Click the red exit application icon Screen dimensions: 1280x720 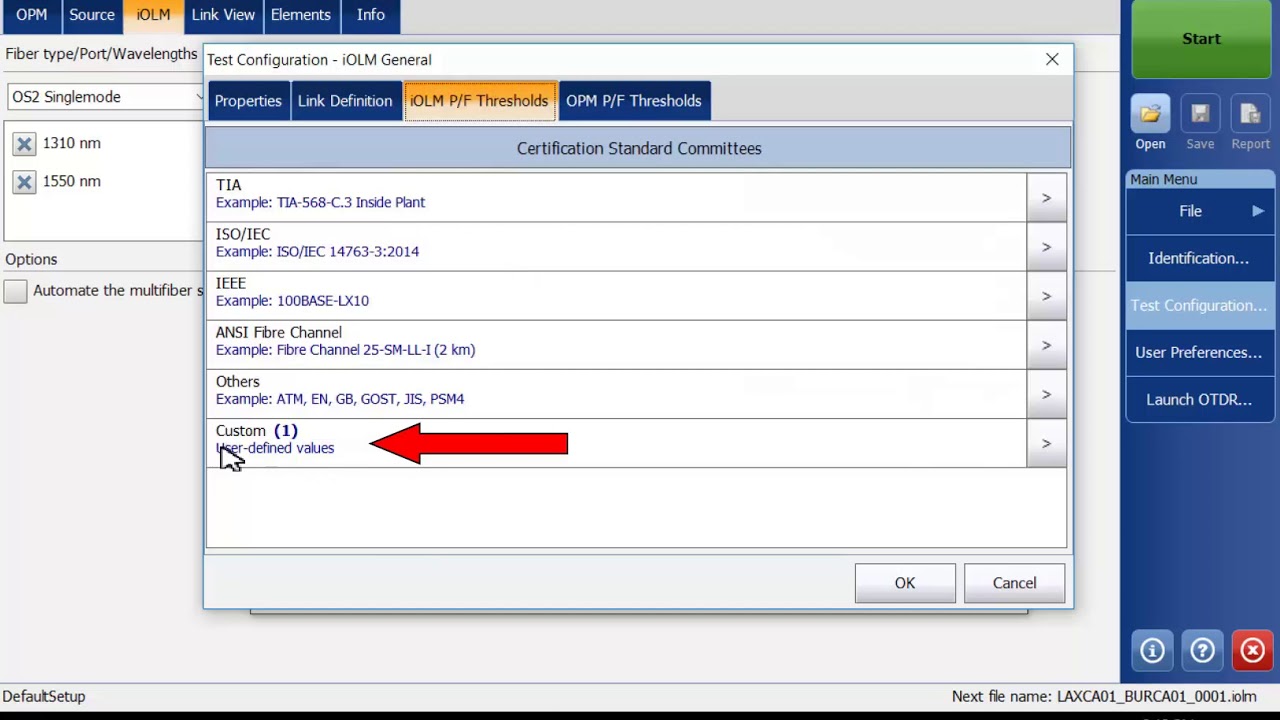[x=1252, y=651]
